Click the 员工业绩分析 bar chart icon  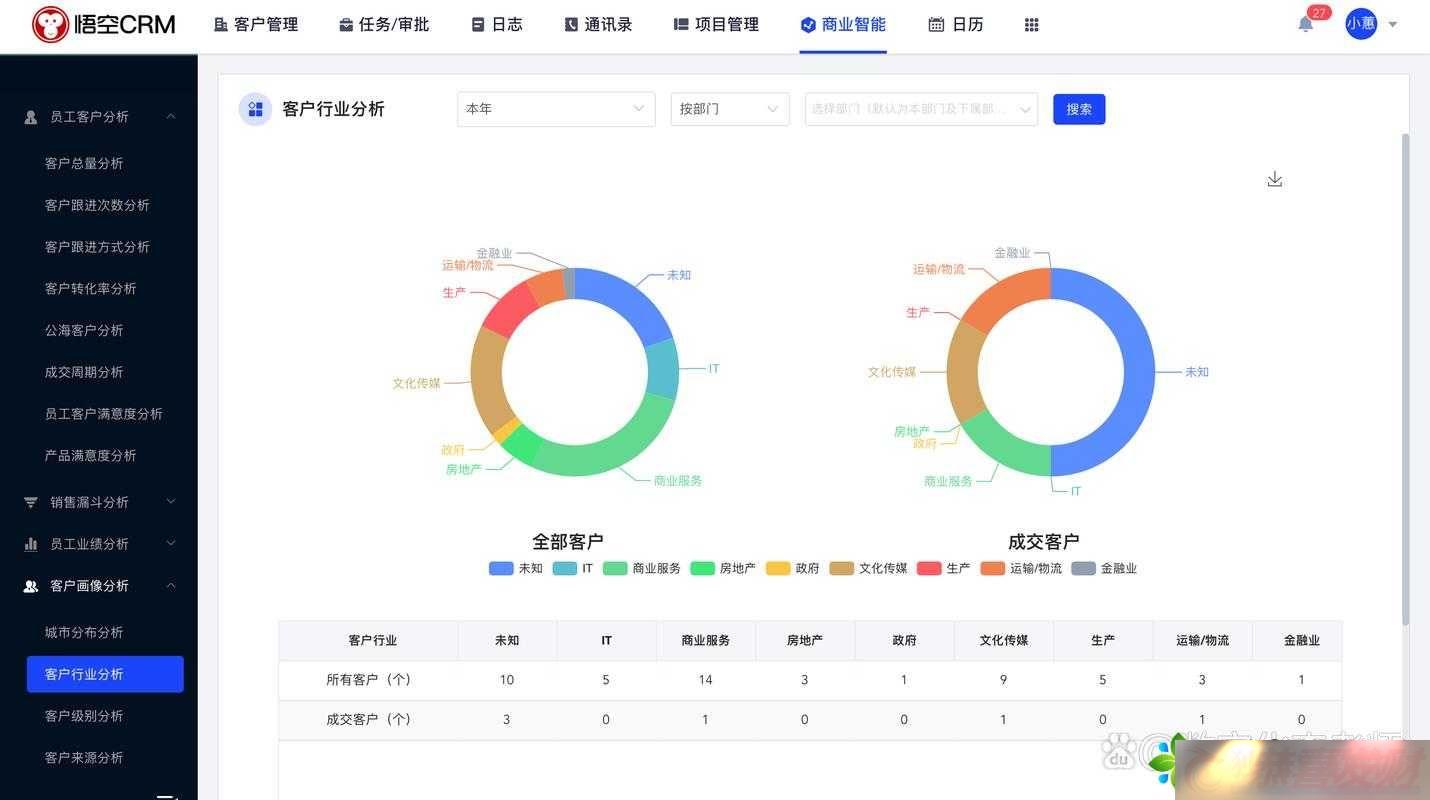tap(31, 544)
